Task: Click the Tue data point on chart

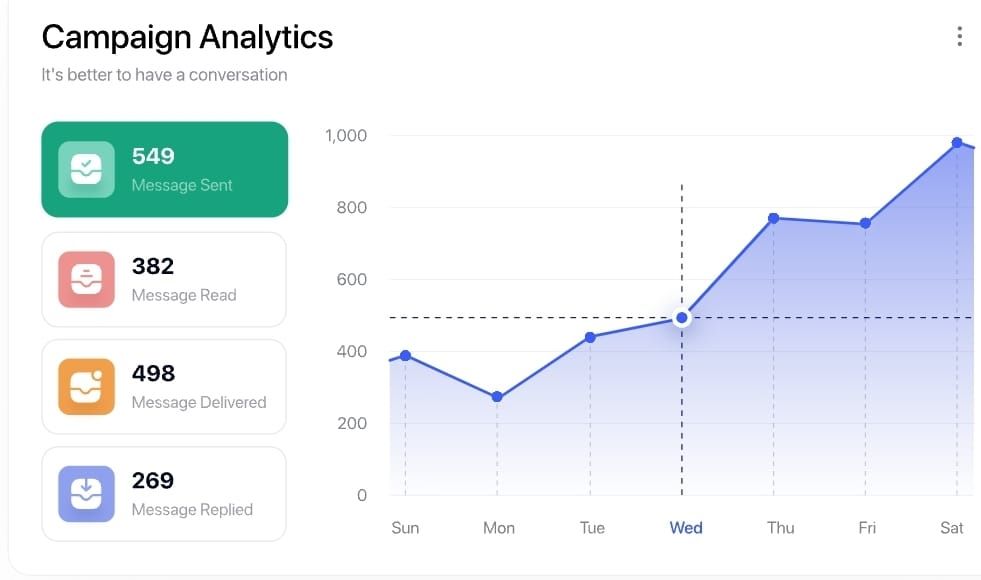Action: [x=590, y=337]
